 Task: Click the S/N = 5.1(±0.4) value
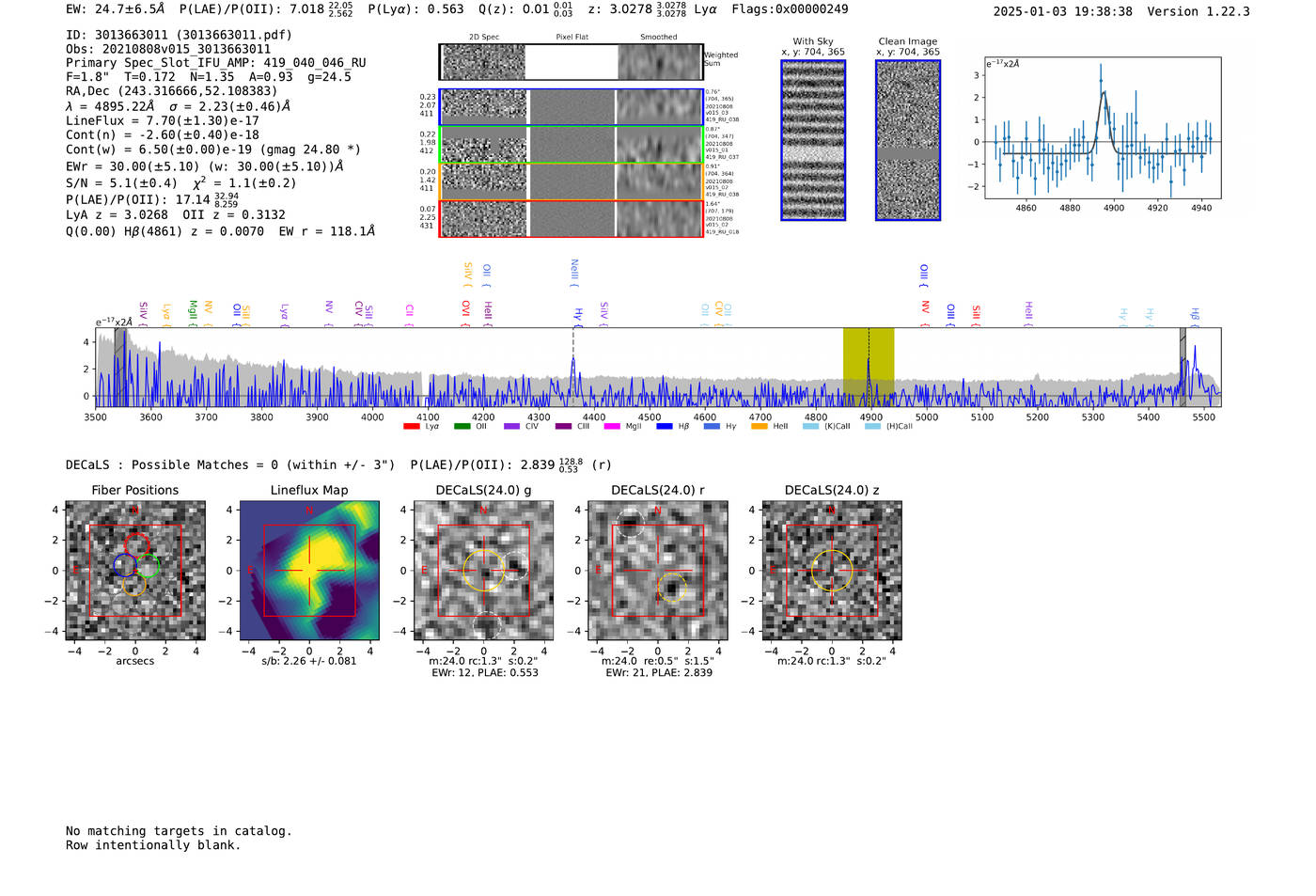[121, 183]
